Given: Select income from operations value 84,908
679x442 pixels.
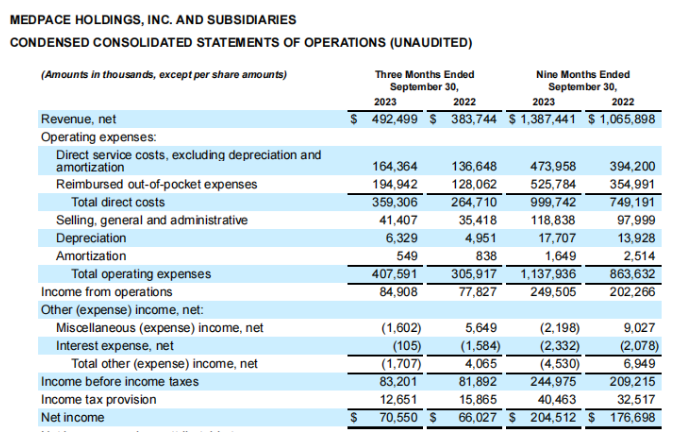Looking at the screenshot, I should point(398,292).
